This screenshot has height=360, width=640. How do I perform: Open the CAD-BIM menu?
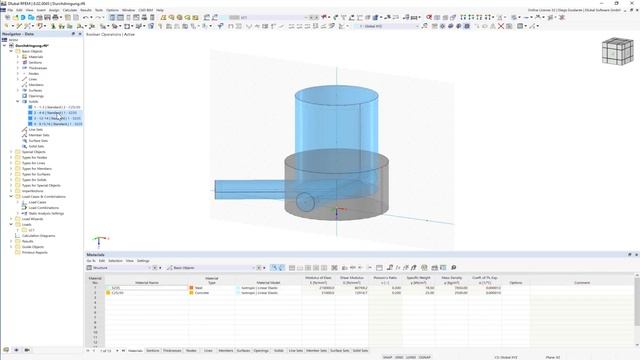[x=146, y=10]
